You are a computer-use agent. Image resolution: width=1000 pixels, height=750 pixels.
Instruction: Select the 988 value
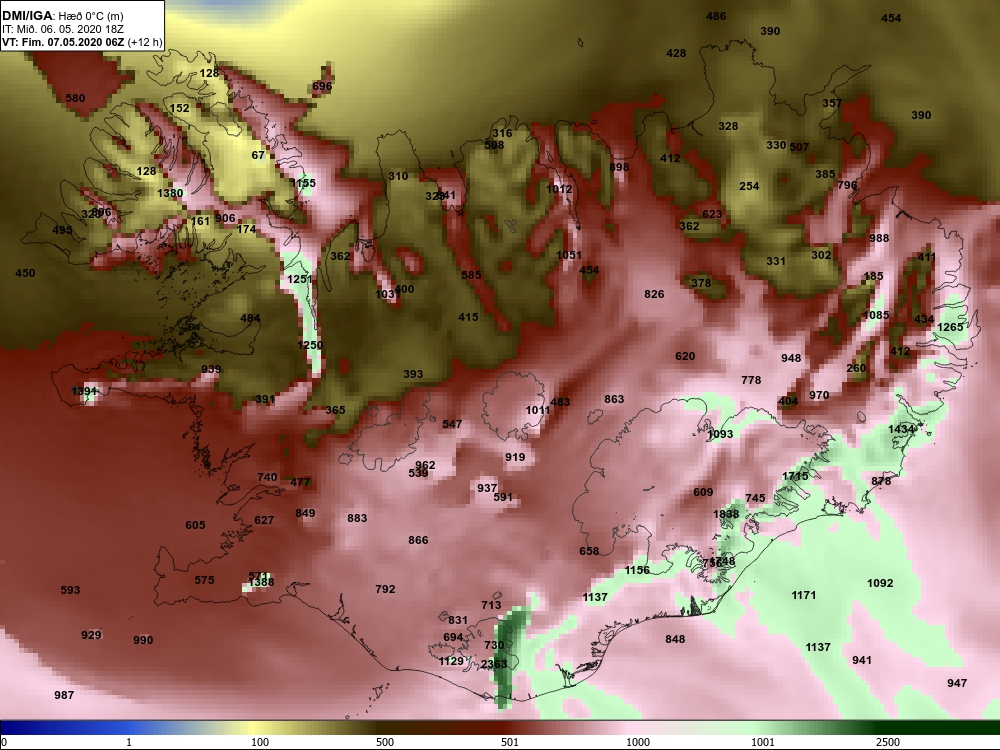(x=879, y=238)
